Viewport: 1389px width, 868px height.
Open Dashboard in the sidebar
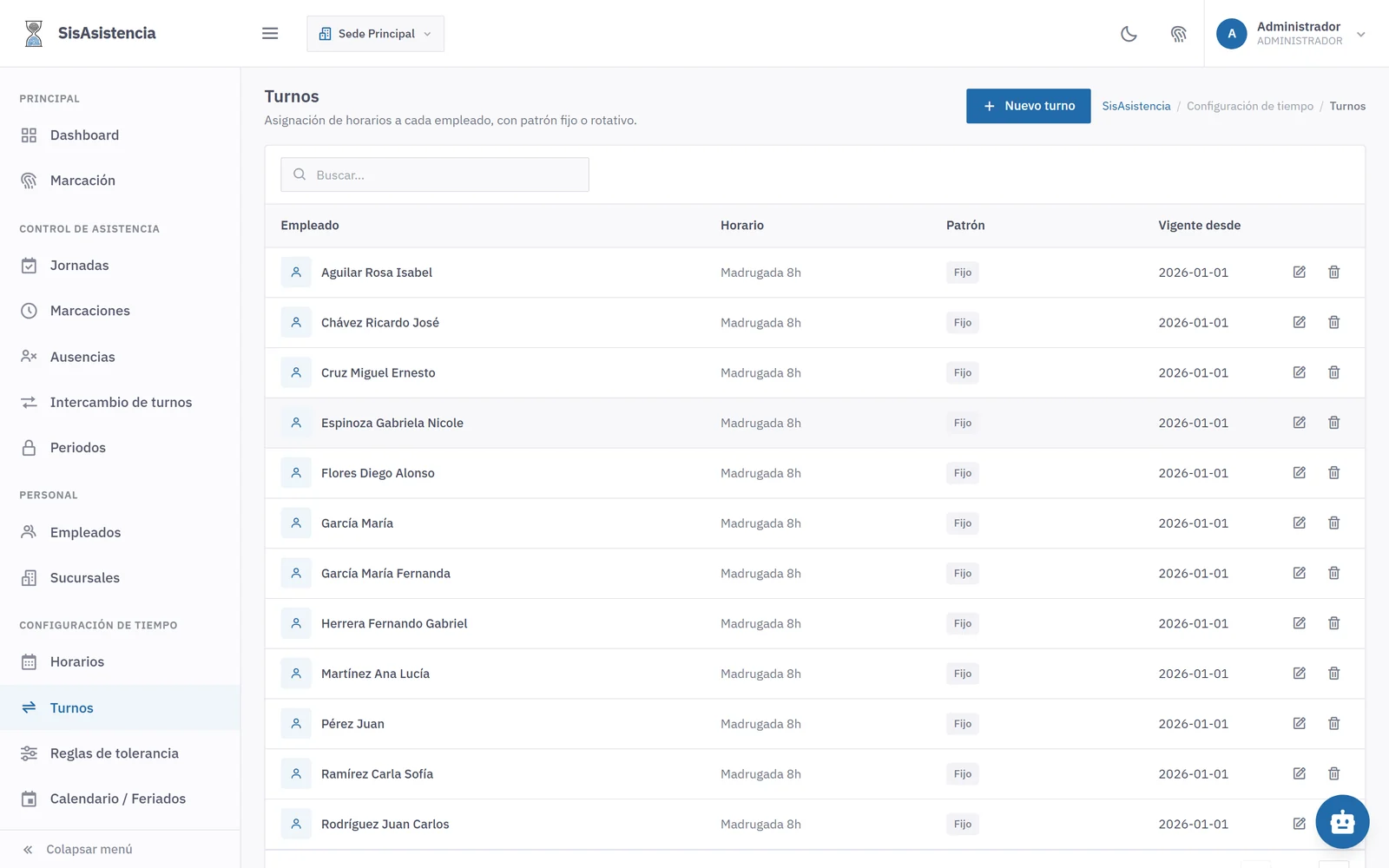[120, 135]
